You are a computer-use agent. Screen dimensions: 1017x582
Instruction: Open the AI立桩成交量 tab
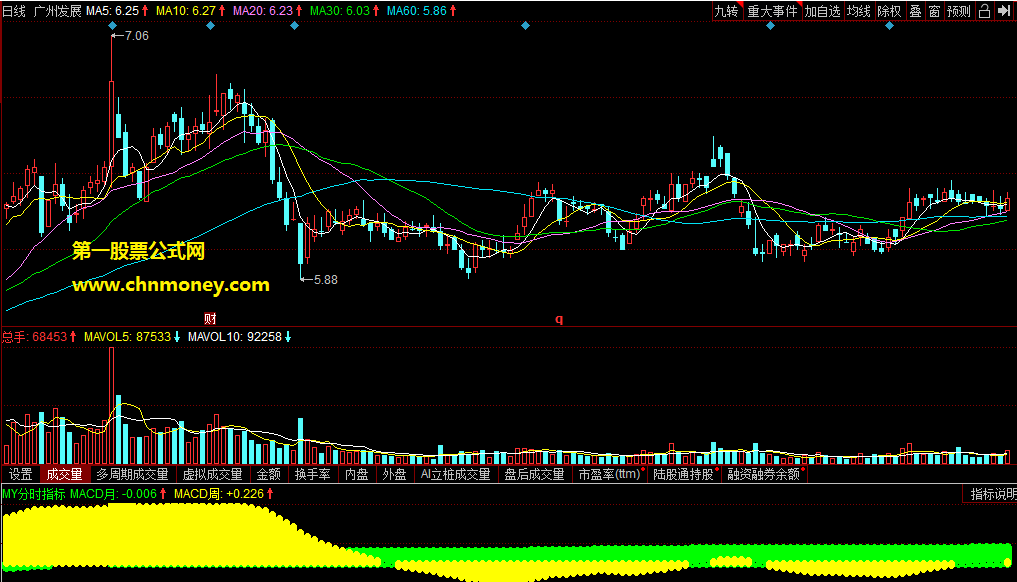[455, 474]
